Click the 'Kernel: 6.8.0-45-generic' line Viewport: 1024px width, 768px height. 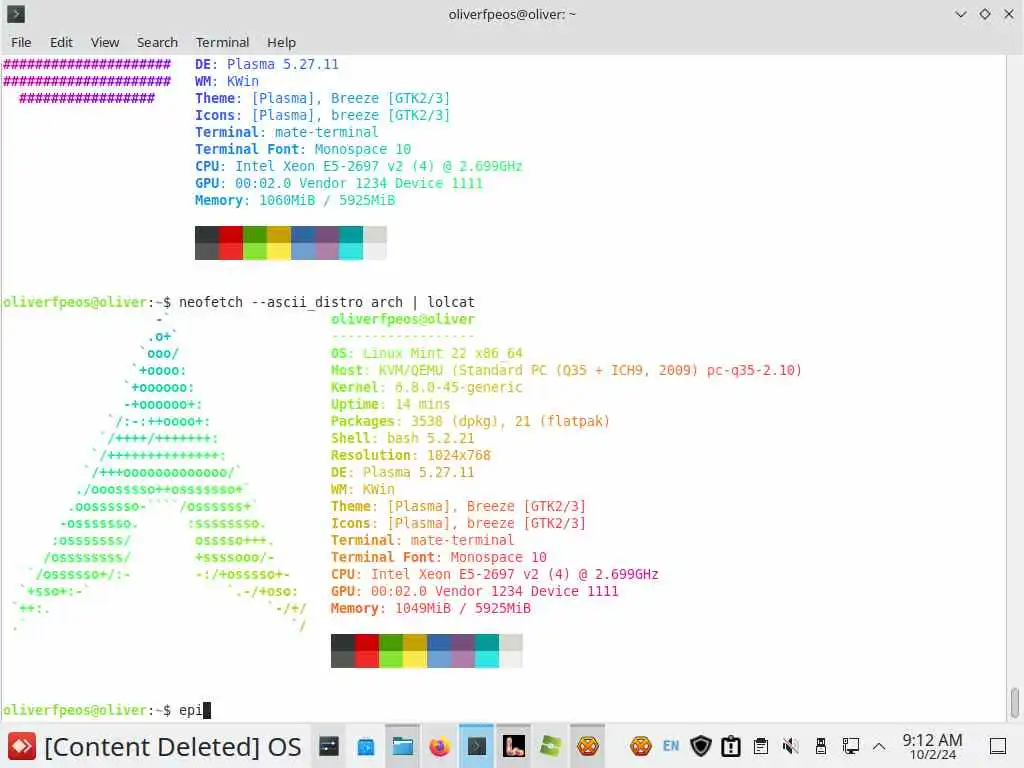click(426, 387)
